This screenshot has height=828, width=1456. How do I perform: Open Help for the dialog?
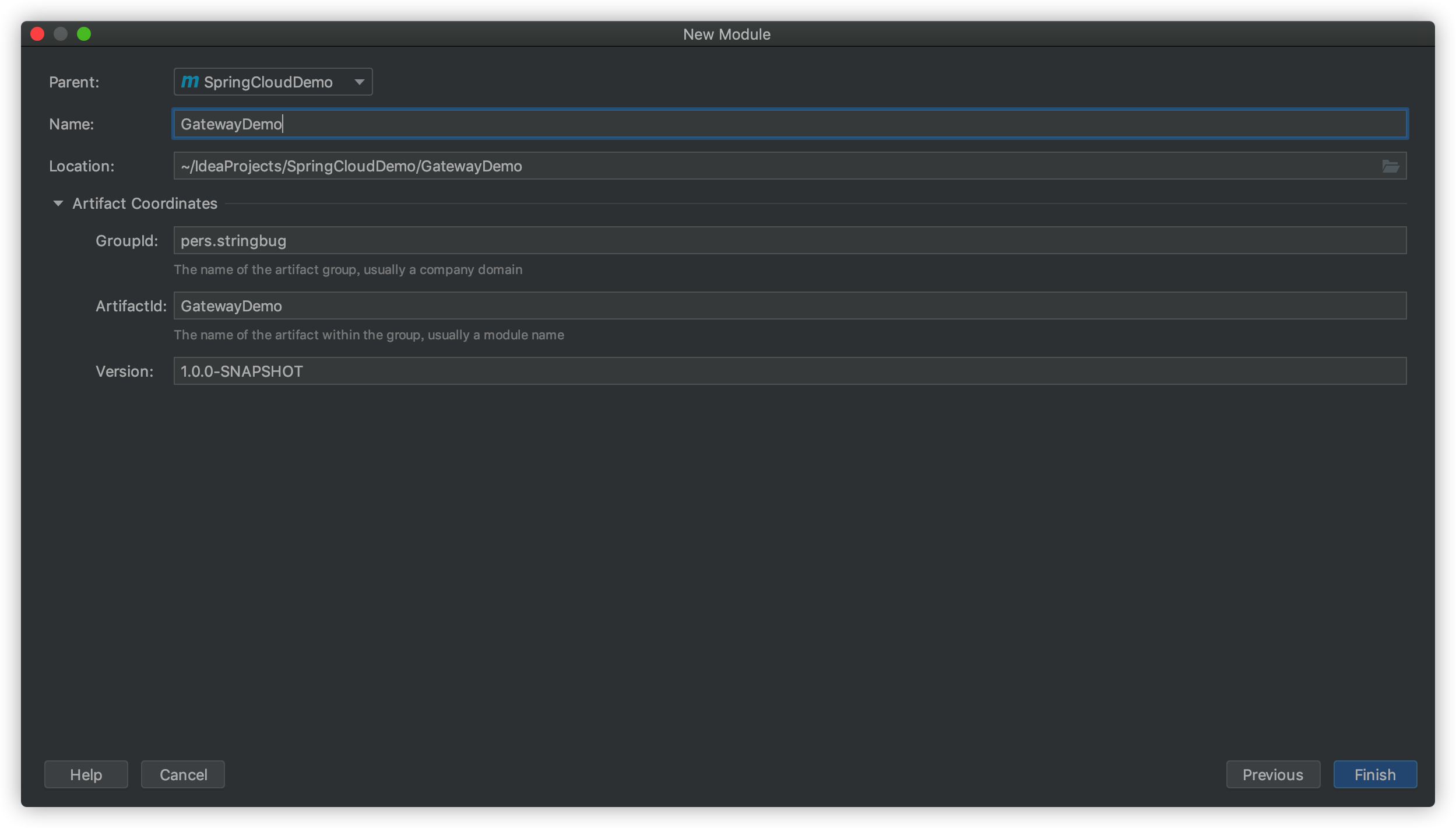coord(86,774)
